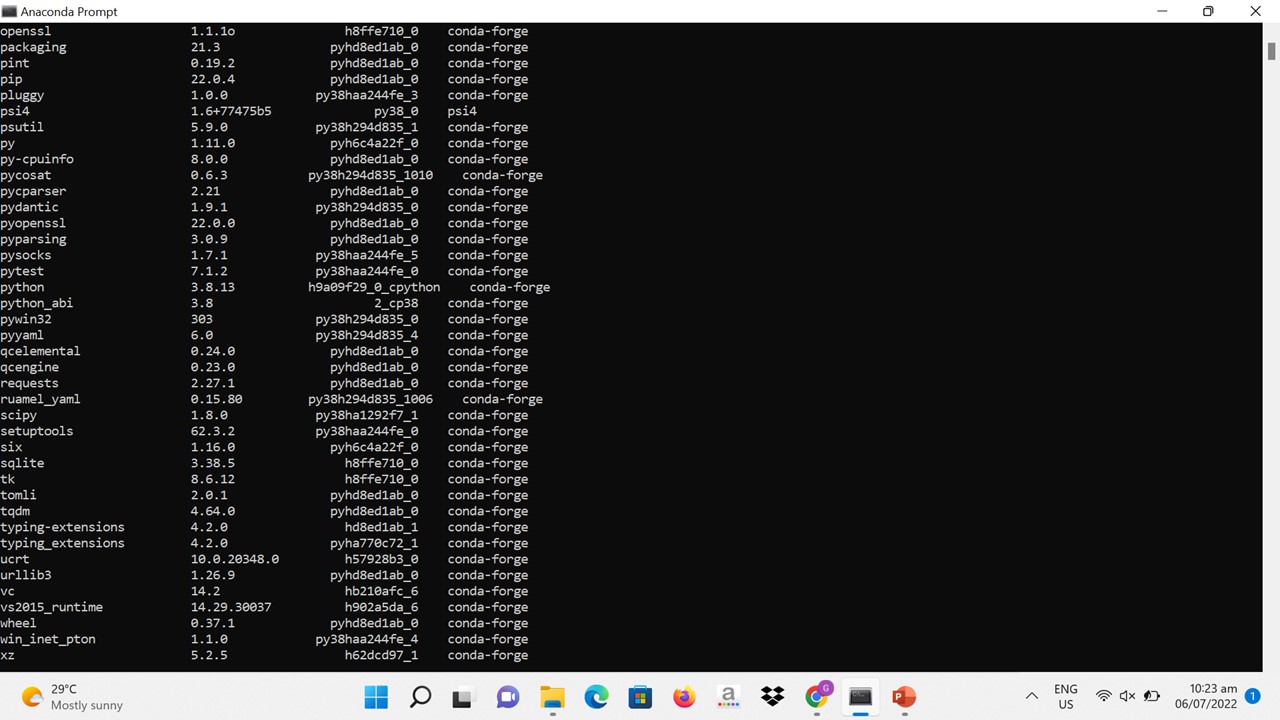Open the Amazon app from the taskbar
The height and width of the screenshot is (720, 1280).
coord(728,697)
